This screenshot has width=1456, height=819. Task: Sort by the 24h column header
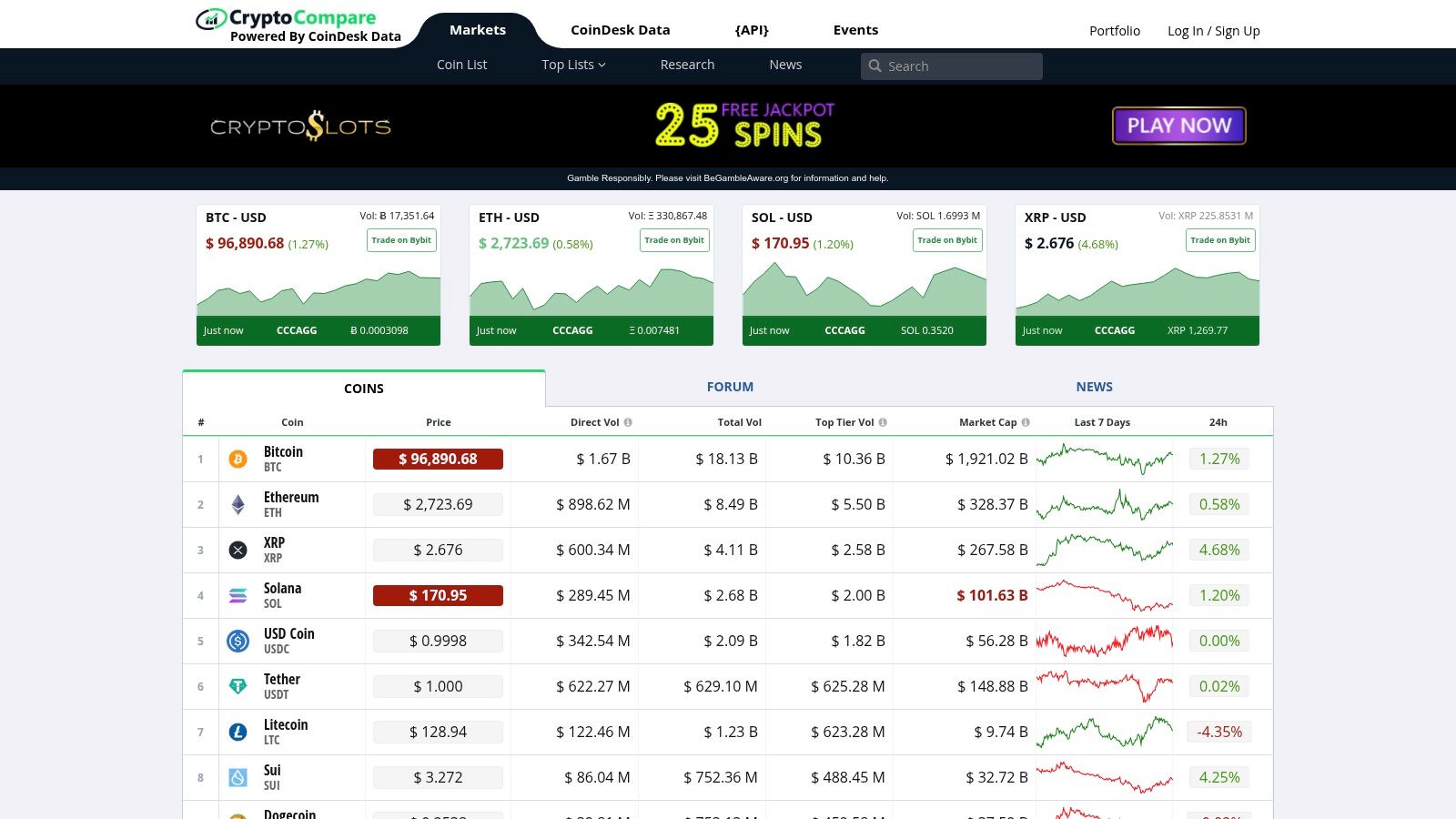pos(1218,422)
